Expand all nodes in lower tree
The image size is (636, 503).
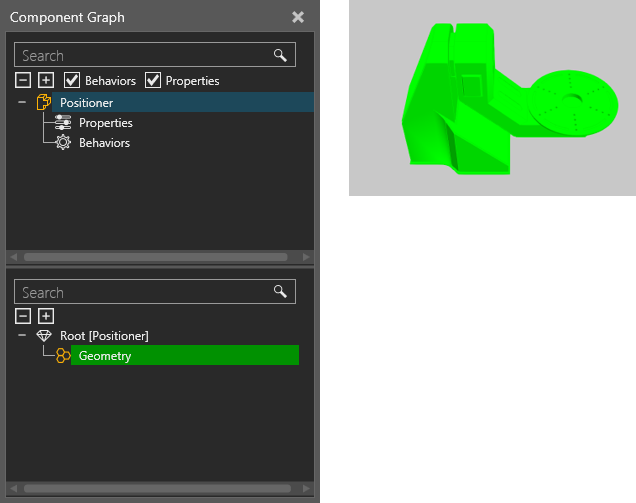point(45,316)
